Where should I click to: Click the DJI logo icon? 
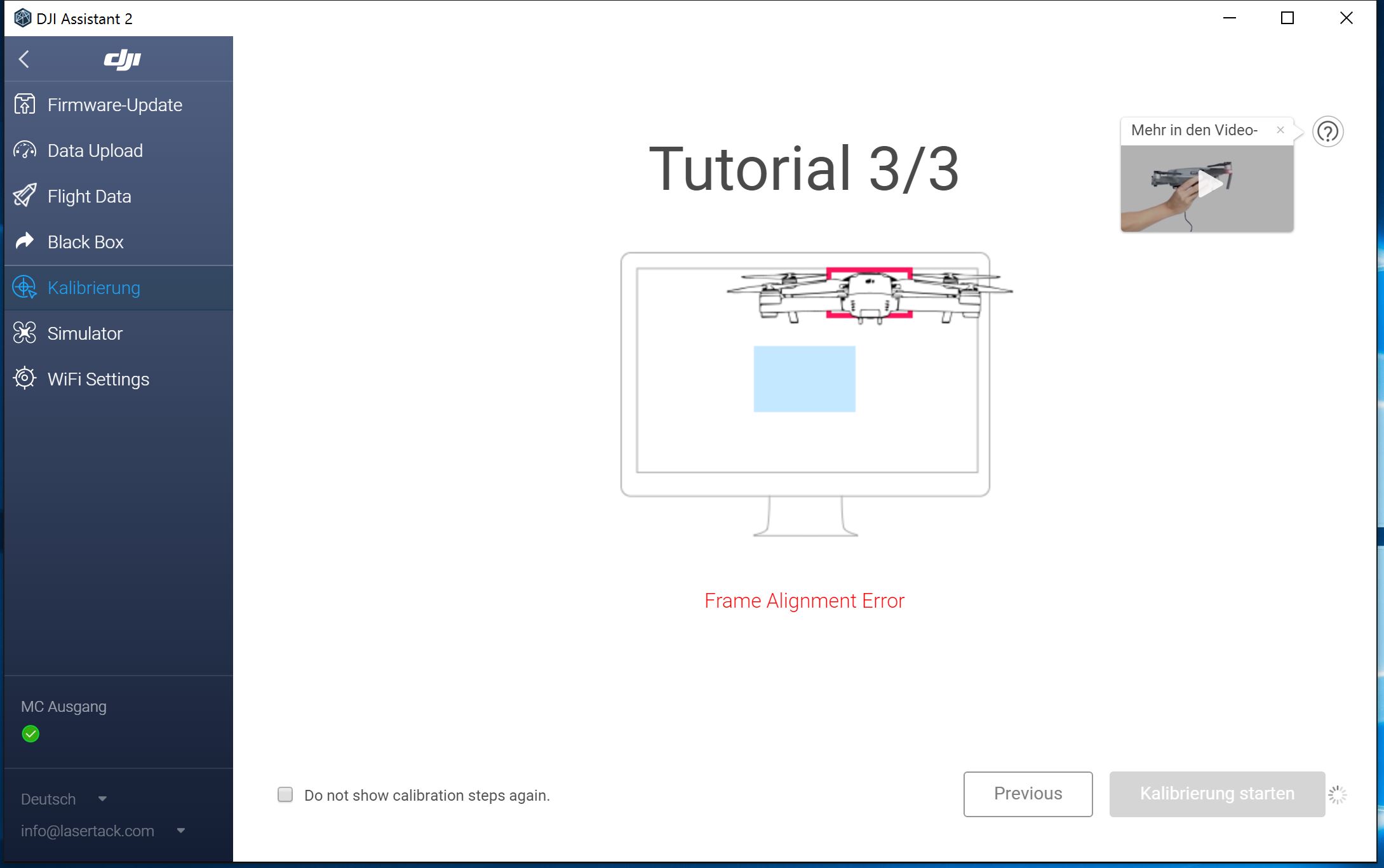point(122,58)
